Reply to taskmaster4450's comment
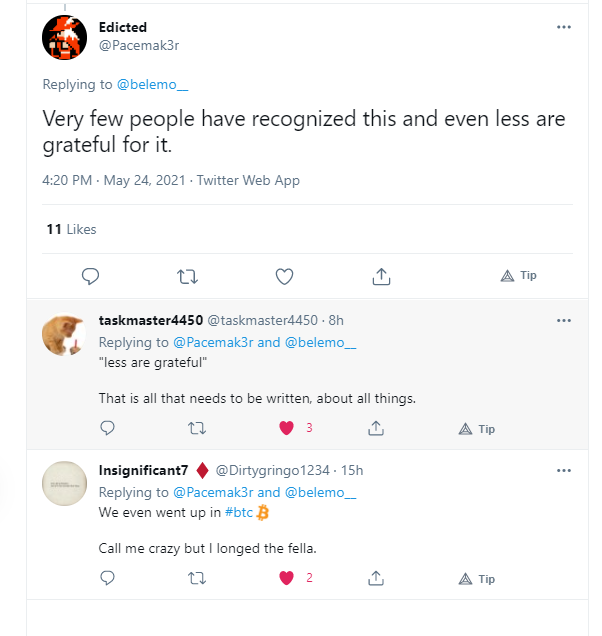602x636 pixels. coord(108,428)
